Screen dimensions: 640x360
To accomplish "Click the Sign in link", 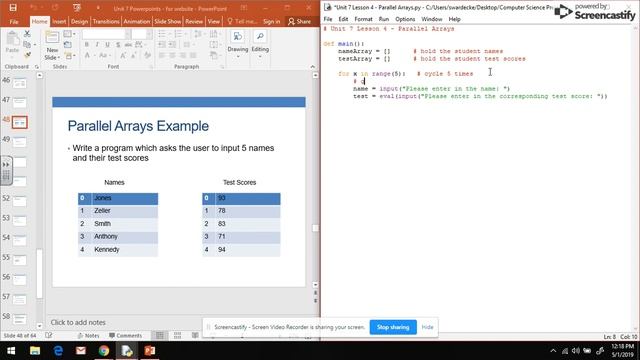I will (272, 21).
